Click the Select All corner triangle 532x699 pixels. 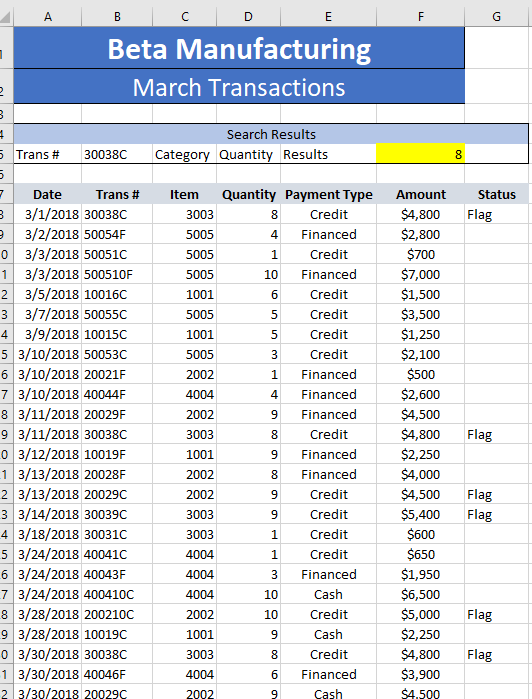tap(6, 17)
